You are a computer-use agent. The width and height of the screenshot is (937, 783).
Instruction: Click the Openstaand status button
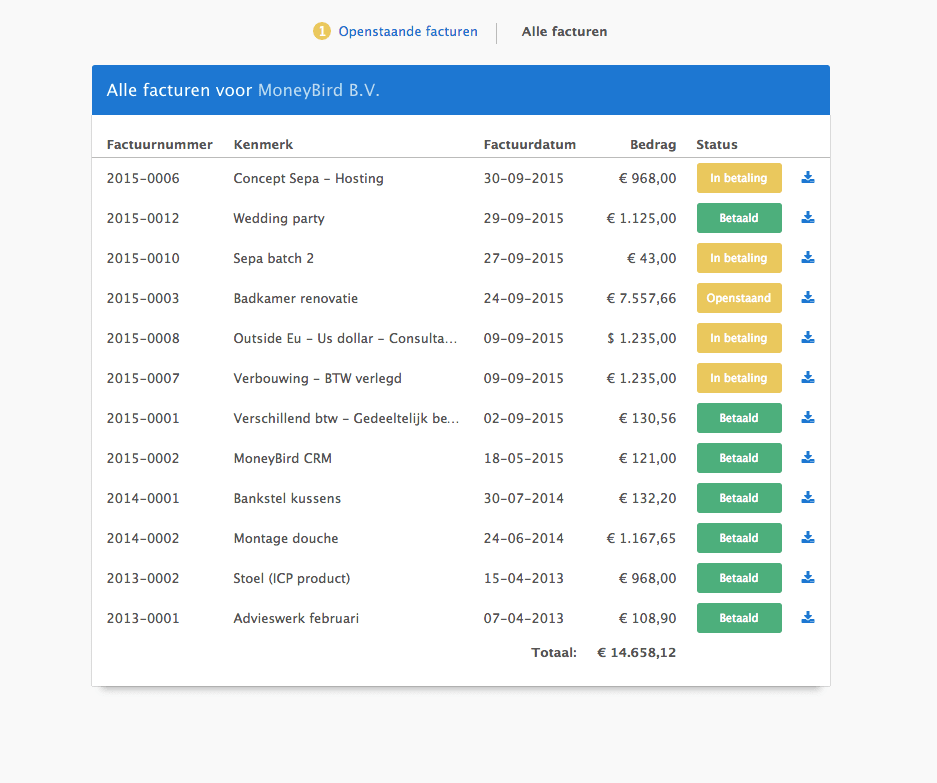pos(739,298)
